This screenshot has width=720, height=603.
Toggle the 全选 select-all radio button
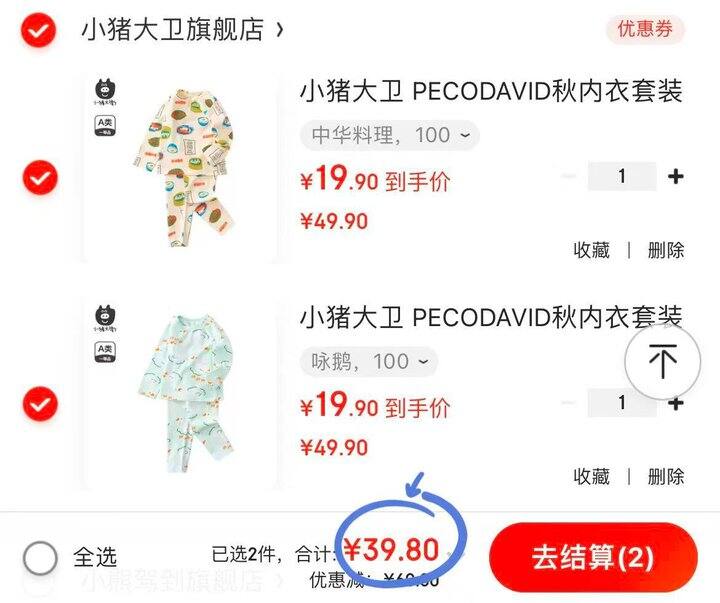tap(40, 558)
